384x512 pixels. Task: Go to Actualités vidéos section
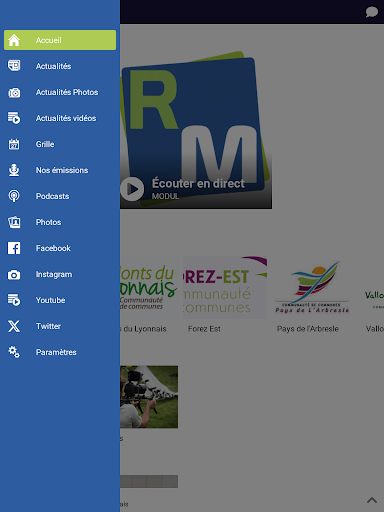tap(60, 118)
